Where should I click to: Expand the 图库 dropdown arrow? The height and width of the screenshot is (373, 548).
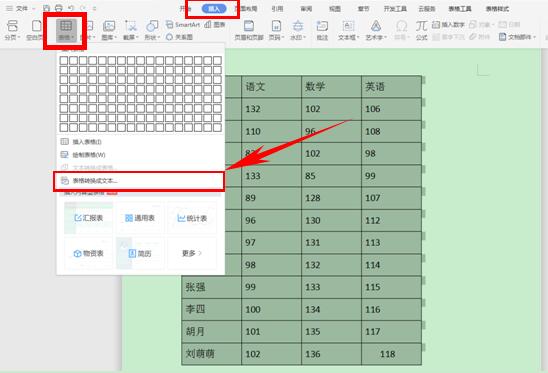(116, 37)
